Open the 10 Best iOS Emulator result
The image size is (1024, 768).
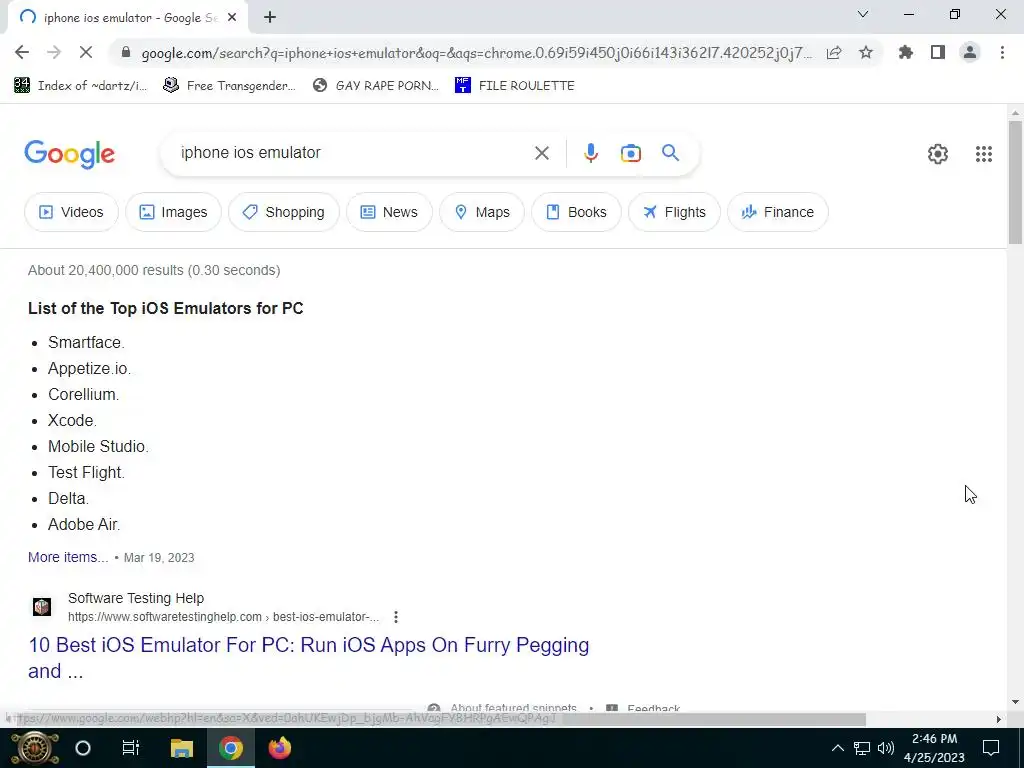pos(308,658)
